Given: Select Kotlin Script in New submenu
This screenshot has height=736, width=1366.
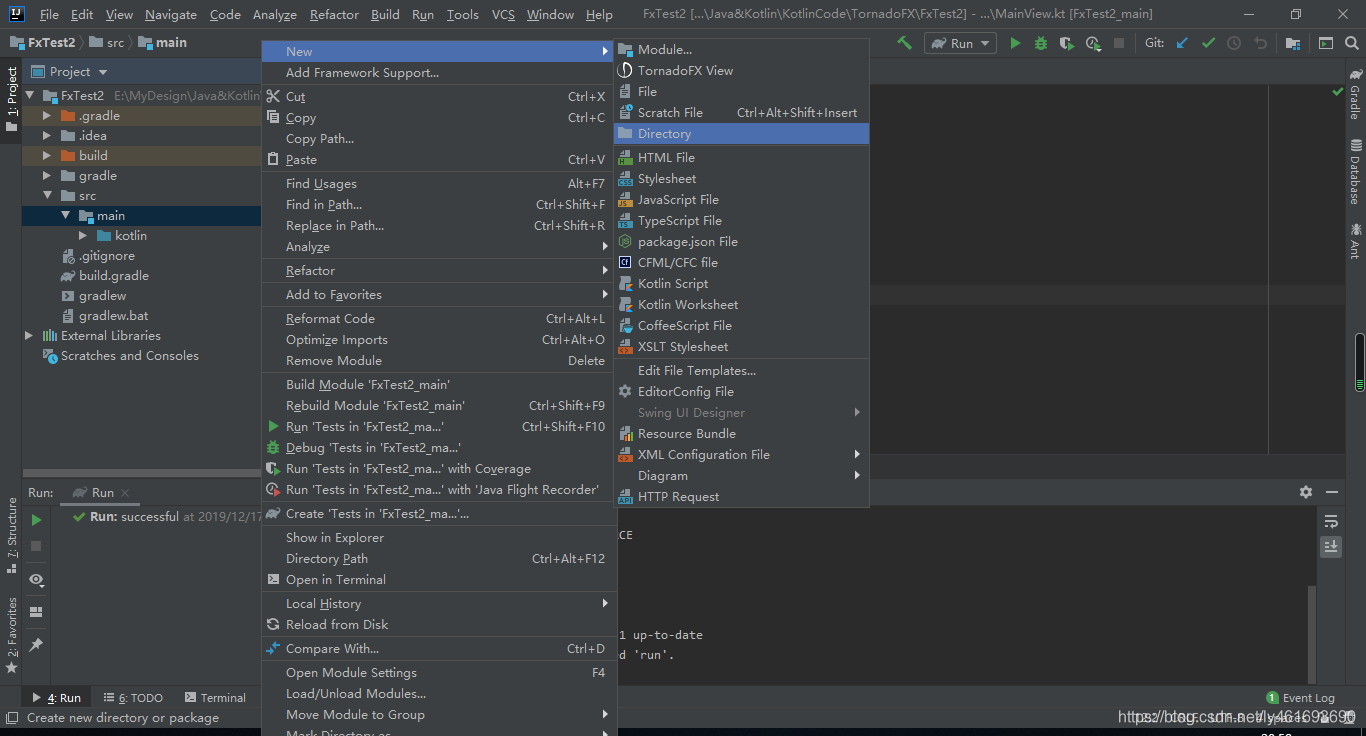Looking at the screenshot, I should (x=741, y=284).
